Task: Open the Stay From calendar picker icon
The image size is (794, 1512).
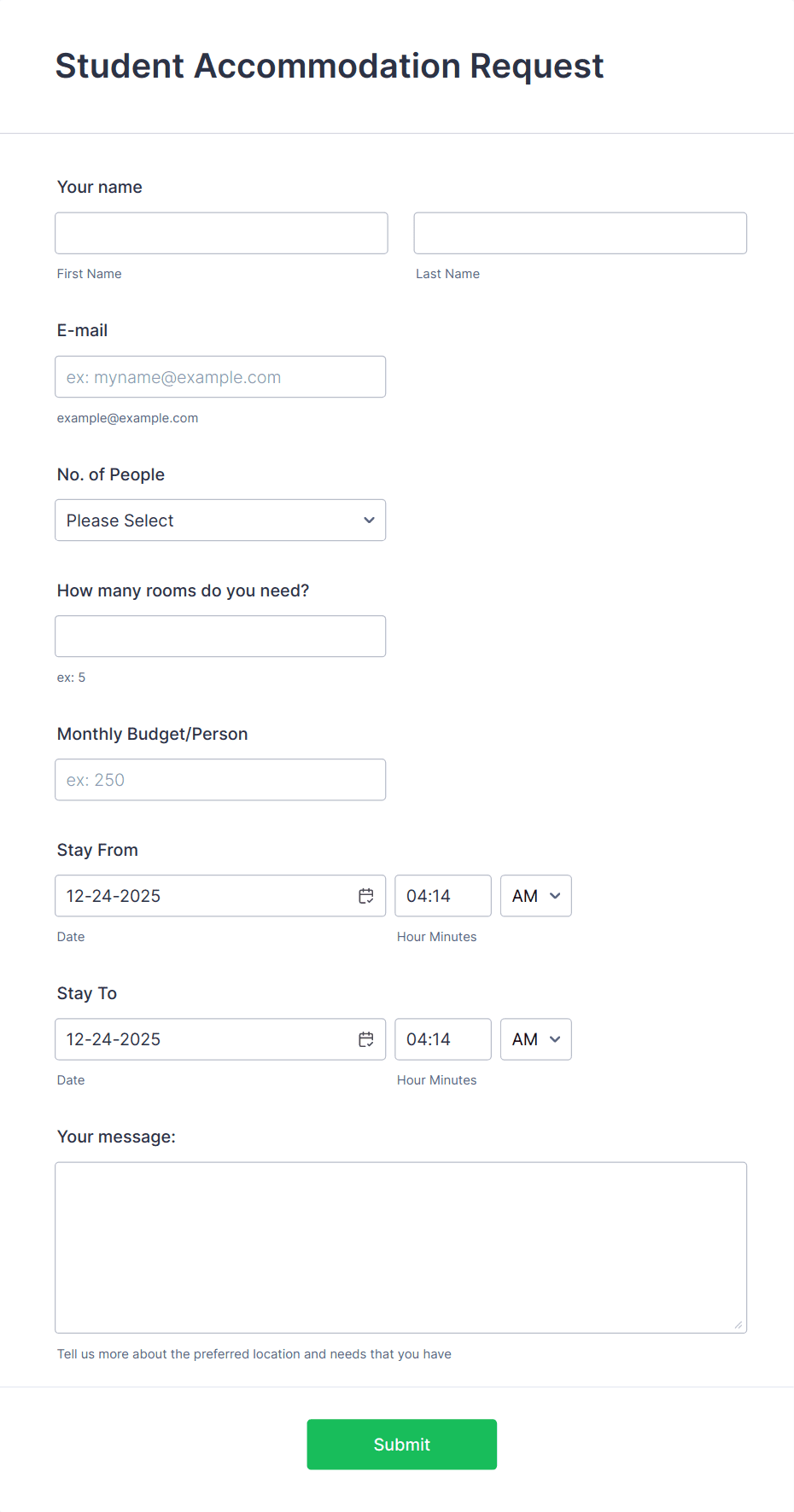Action: (366, 895)
